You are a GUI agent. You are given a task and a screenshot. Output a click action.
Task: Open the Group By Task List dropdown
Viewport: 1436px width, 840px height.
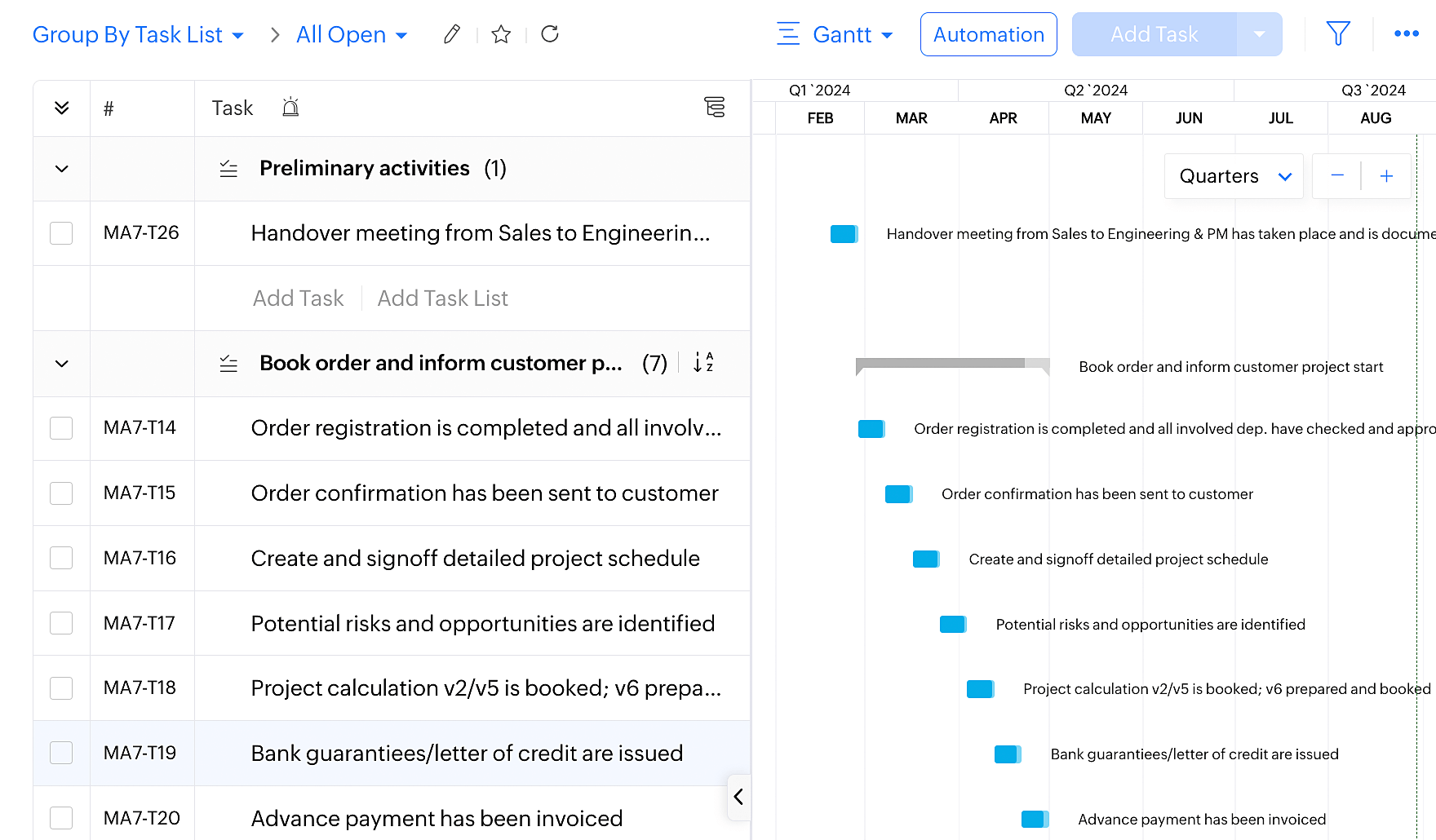138,35
